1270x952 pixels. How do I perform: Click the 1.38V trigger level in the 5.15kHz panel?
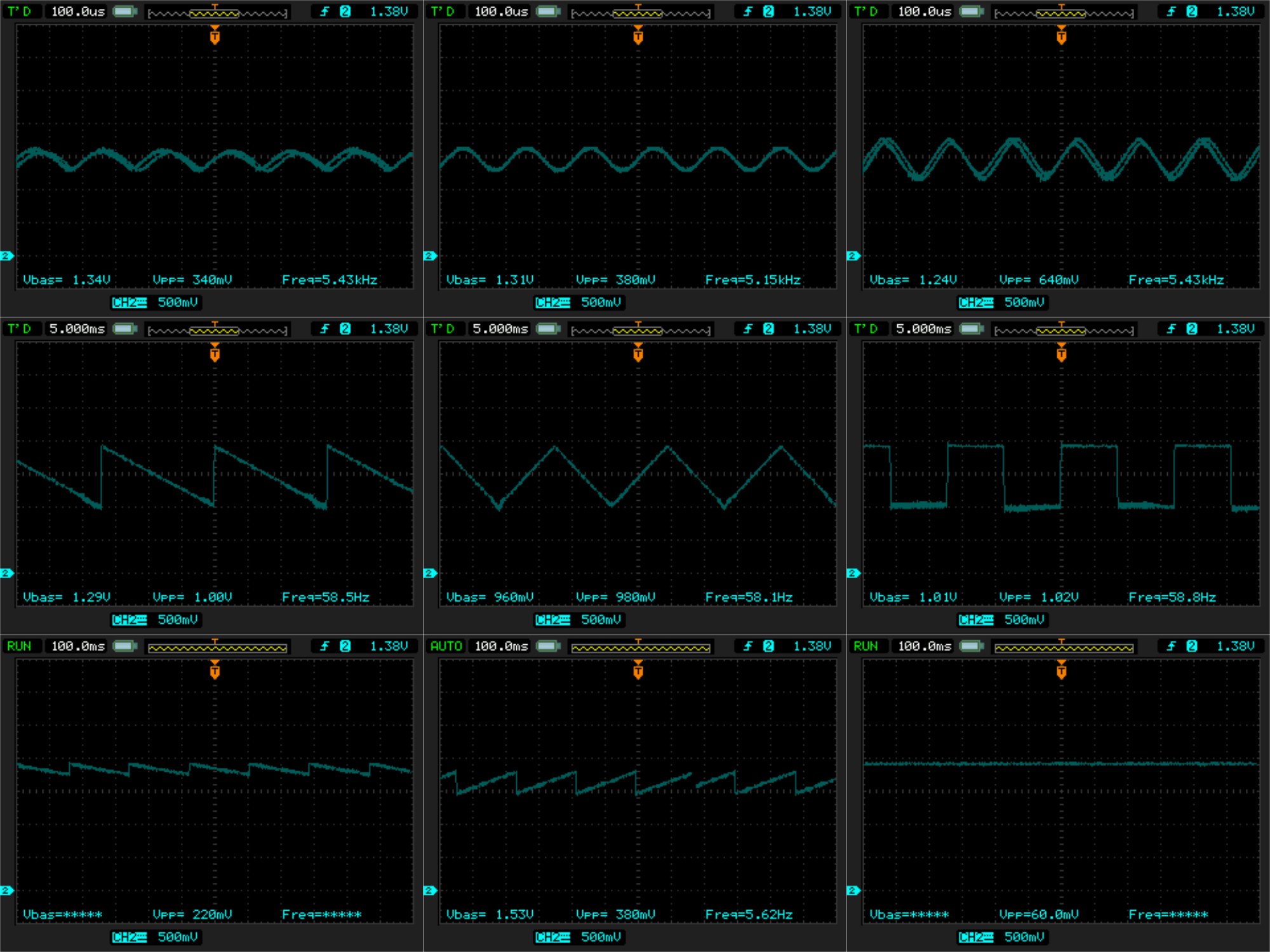[x=812, y=11]
